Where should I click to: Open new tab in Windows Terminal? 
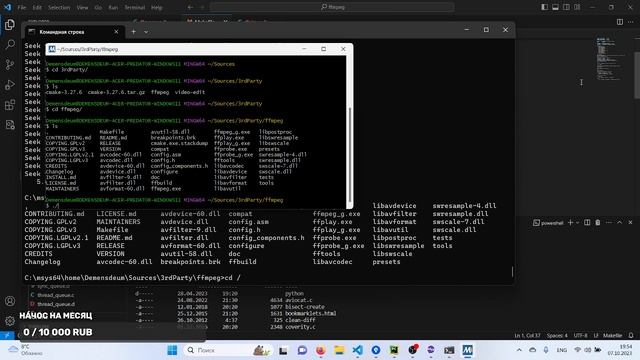133,32
